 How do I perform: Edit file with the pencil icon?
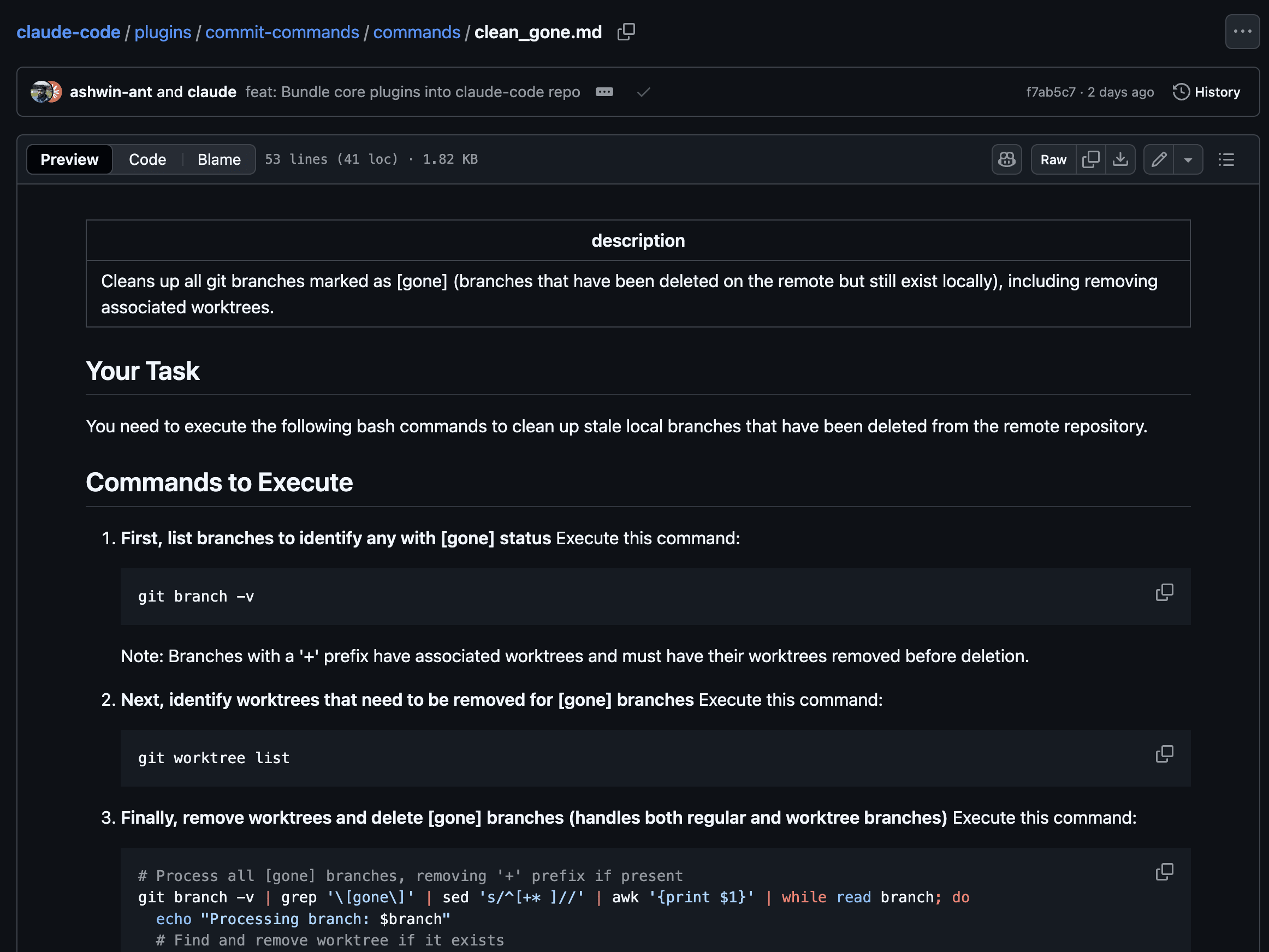(1158, 159)
